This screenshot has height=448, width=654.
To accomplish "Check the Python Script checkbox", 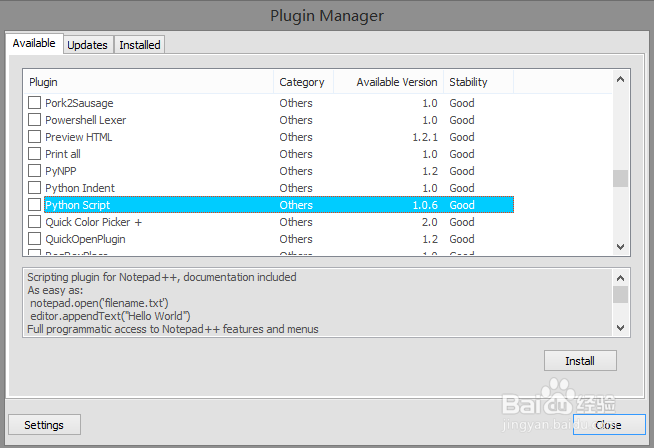I will click(34, 205).
